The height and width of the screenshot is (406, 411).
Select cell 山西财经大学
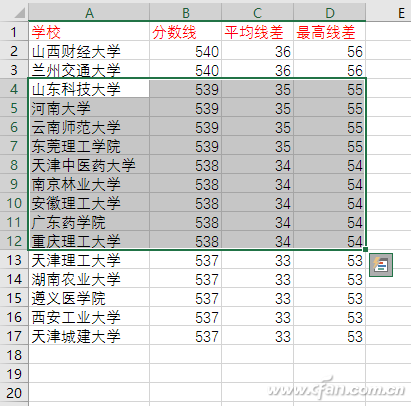pos(89,51)
